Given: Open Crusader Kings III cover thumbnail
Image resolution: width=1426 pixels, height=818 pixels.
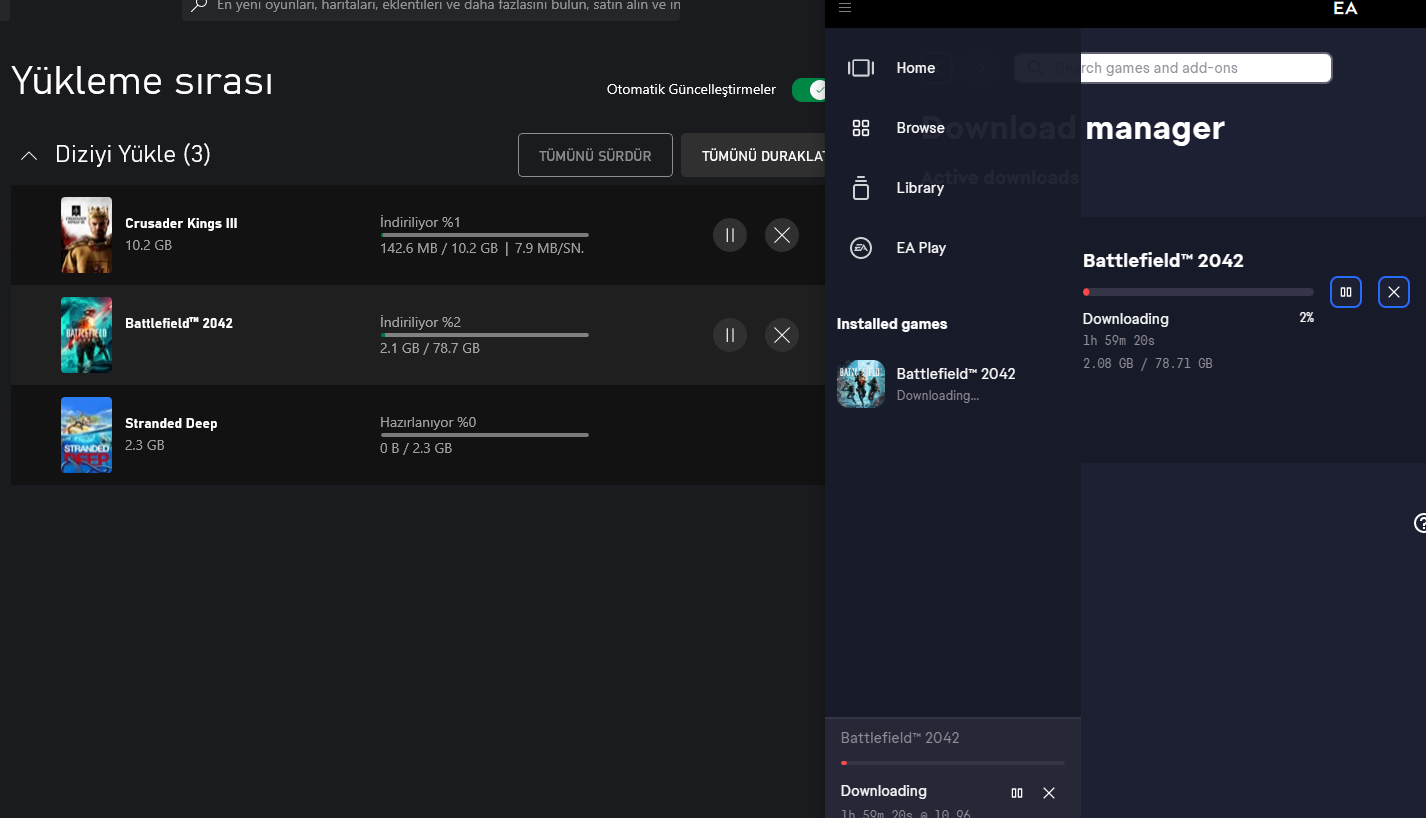Looking at the screenshot, I should [x=86, y=235].
